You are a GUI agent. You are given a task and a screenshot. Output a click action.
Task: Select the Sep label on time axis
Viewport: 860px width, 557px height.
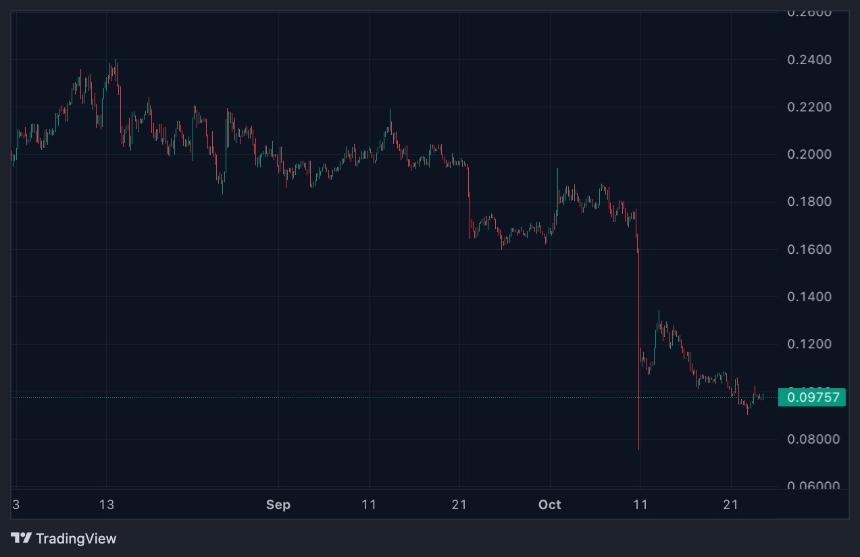coord(278,504)
